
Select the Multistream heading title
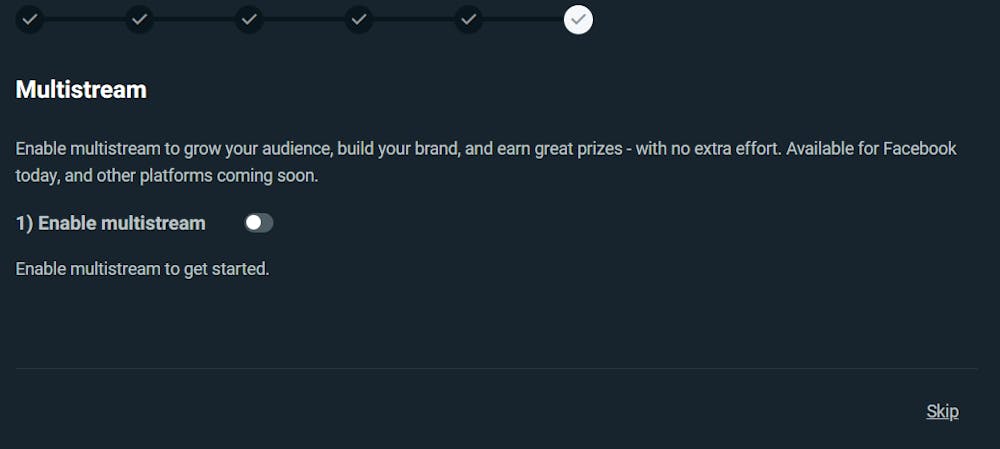(81, 89)
